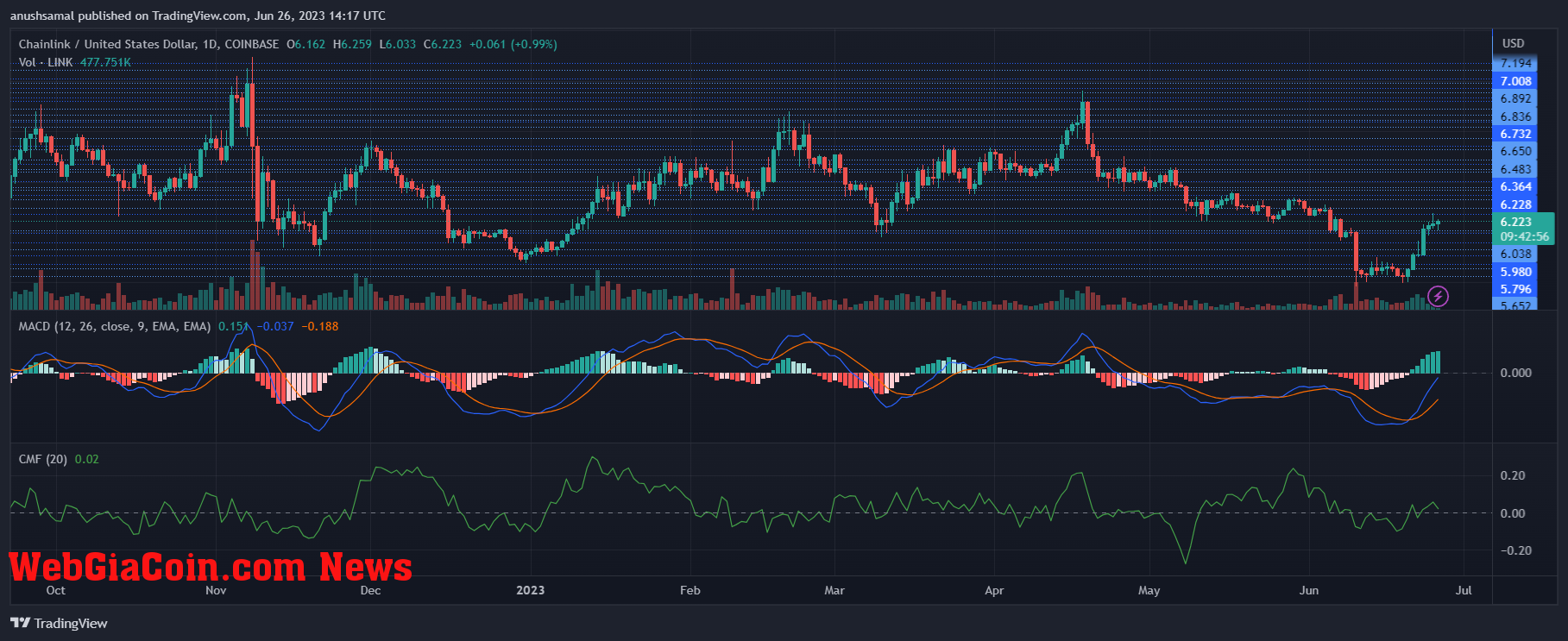Image resolution: width=1568 pixels, height=641 pixels.
Task: Click the change value +0.061 (+0.99%)
Action: (513, 44)
